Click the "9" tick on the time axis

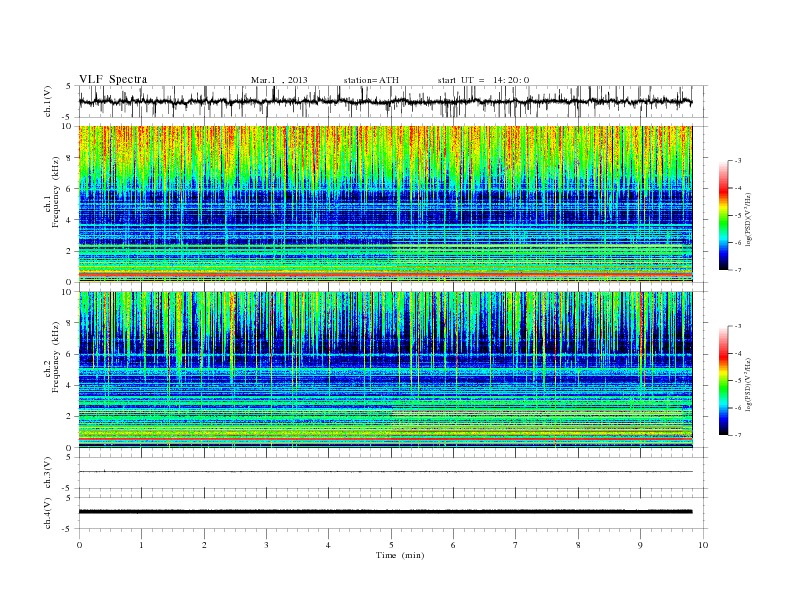[x=640, y=545]
